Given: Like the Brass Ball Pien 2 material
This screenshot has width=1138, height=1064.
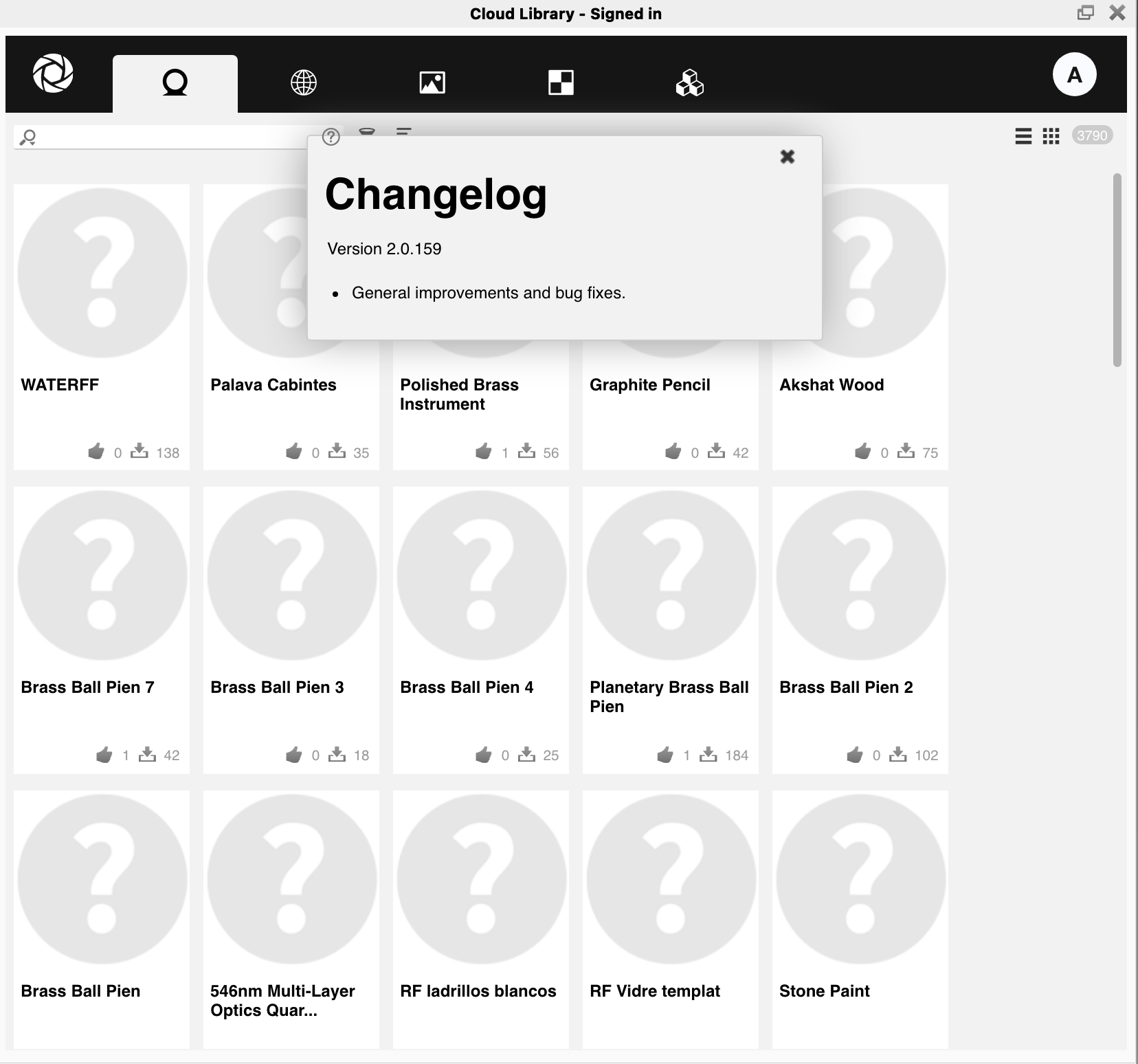Looking at the screenshot, I should click(x=855, y=755).
